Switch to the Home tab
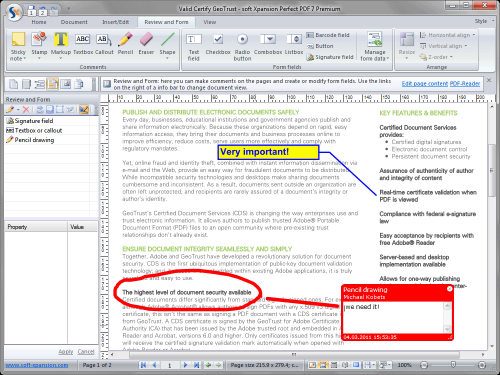This screenshot has width=500, height=375. click(39, 22)
